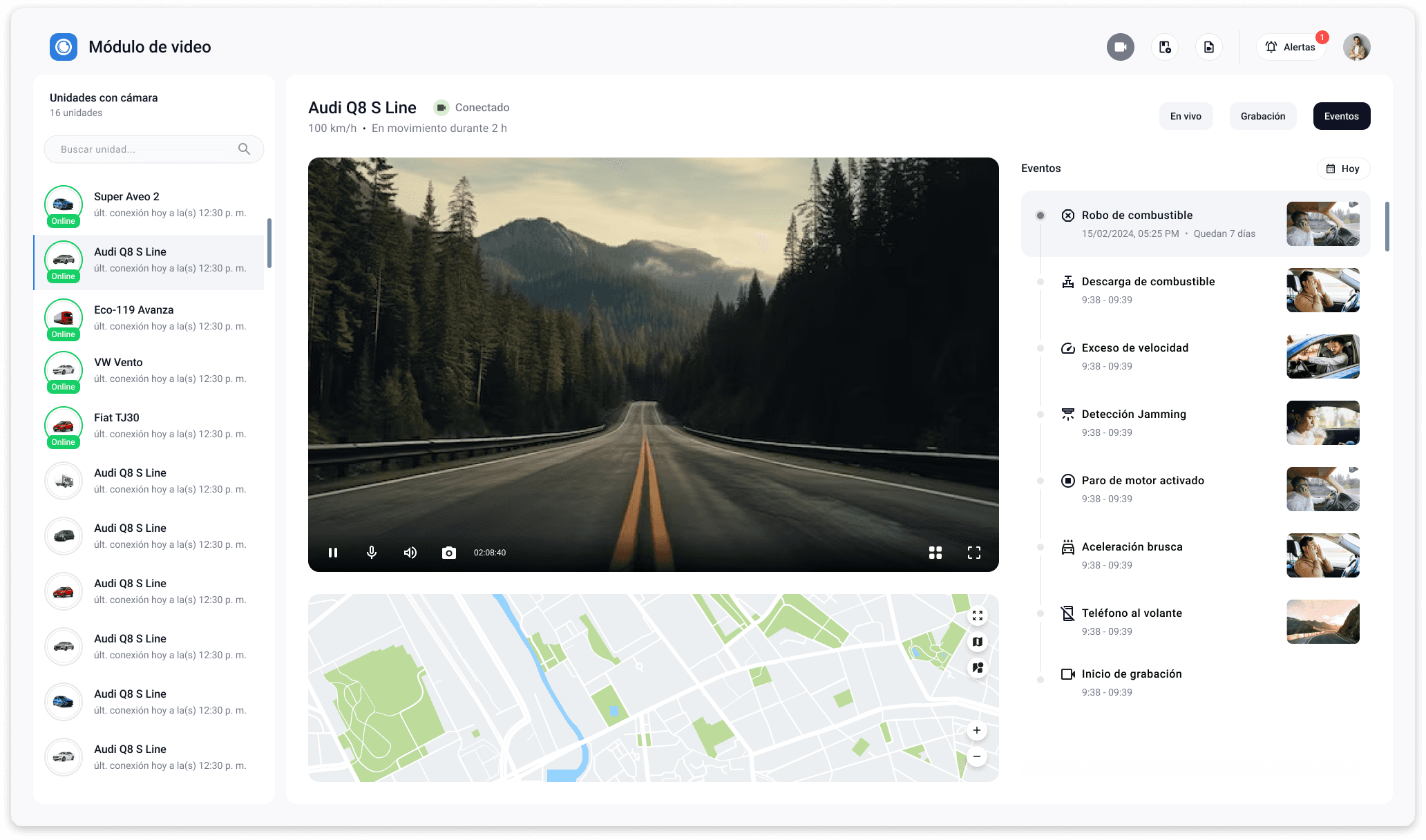Switch to the Grabación tab
The height and width of the screenshot is (840, 1426).
(1263, 116)
